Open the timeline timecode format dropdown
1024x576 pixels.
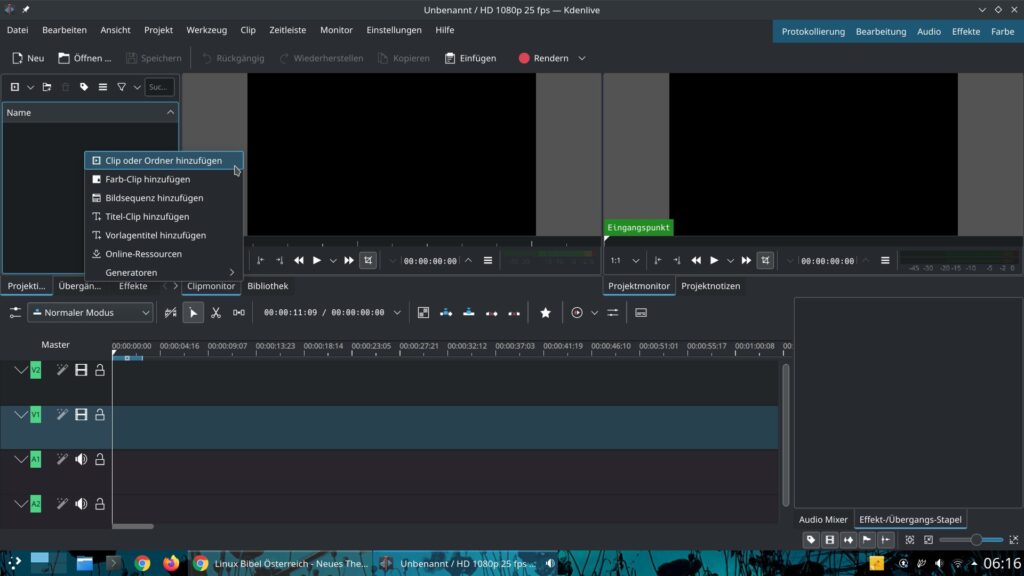click(397, 313)
